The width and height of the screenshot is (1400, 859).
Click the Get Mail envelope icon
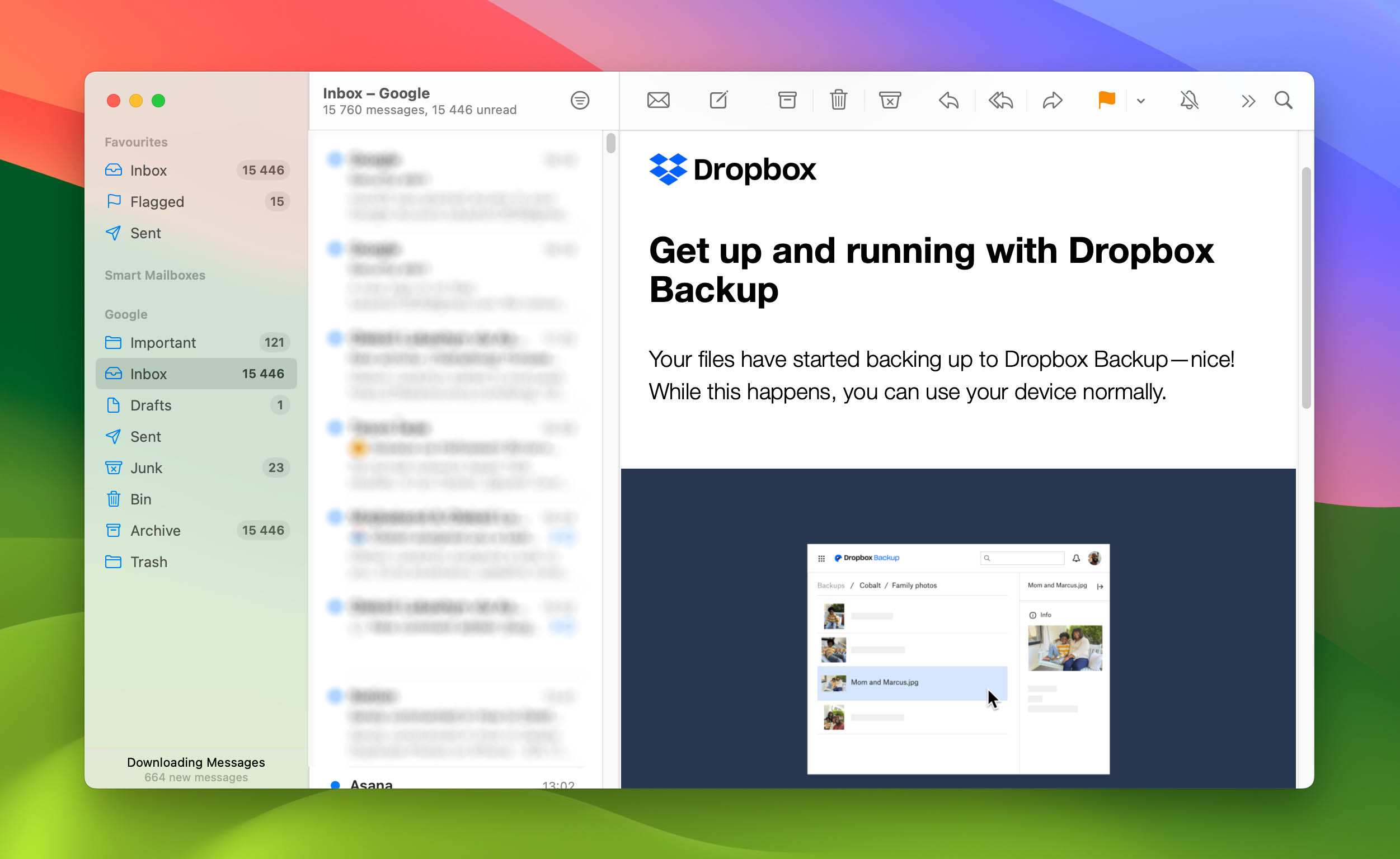[658, 101]
